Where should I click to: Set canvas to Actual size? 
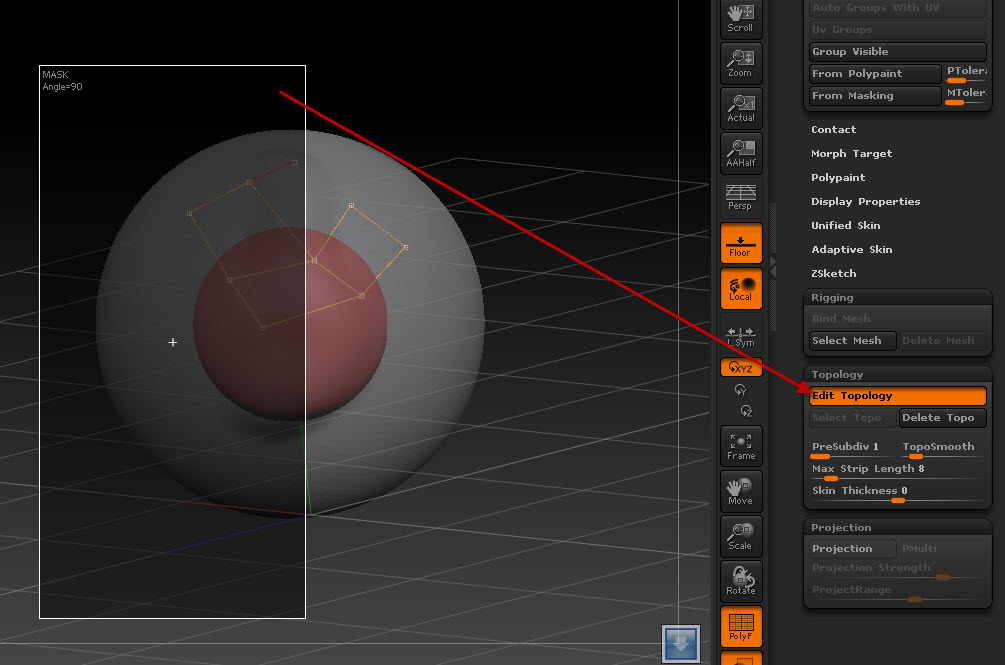click(740, 108)
